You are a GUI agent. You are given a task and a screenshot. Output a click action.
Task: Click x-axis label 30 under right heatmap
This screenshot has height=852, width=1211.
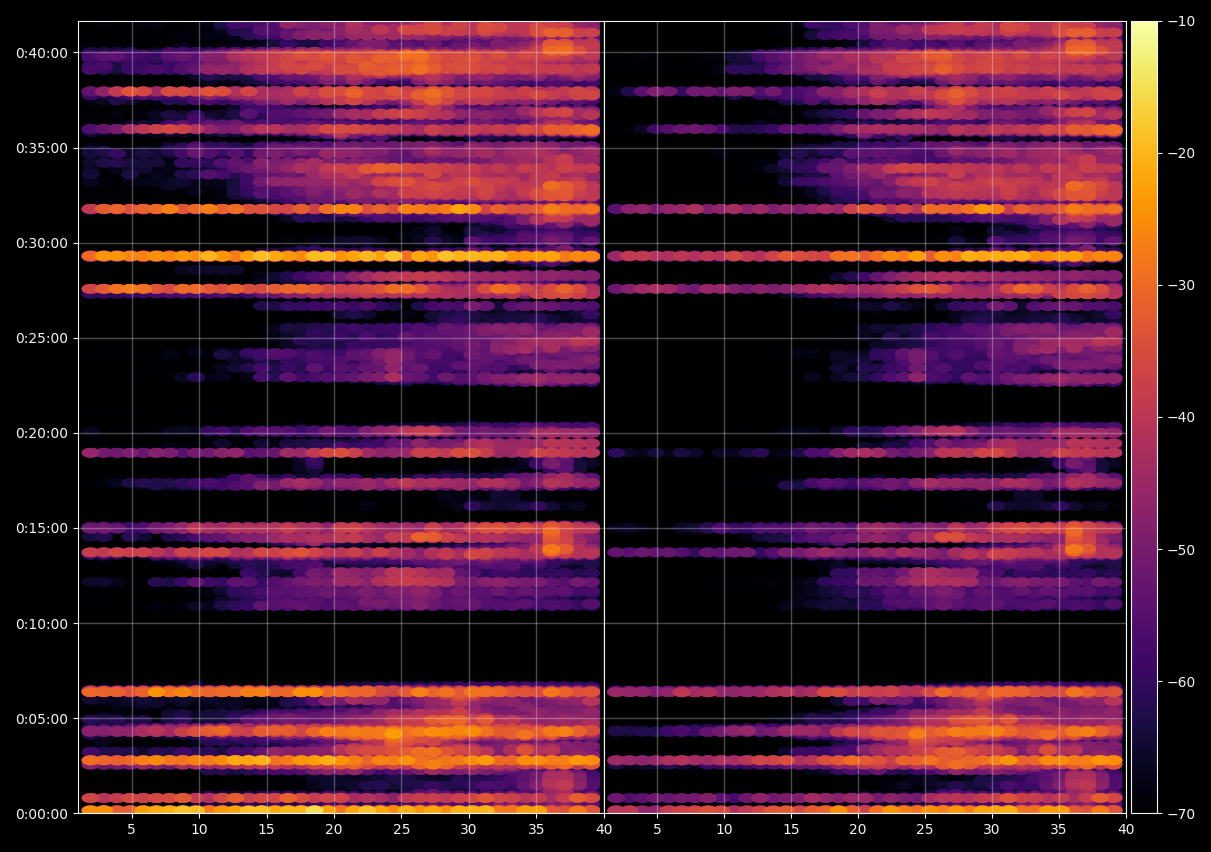pyautogui.click(x=992, y=830)
